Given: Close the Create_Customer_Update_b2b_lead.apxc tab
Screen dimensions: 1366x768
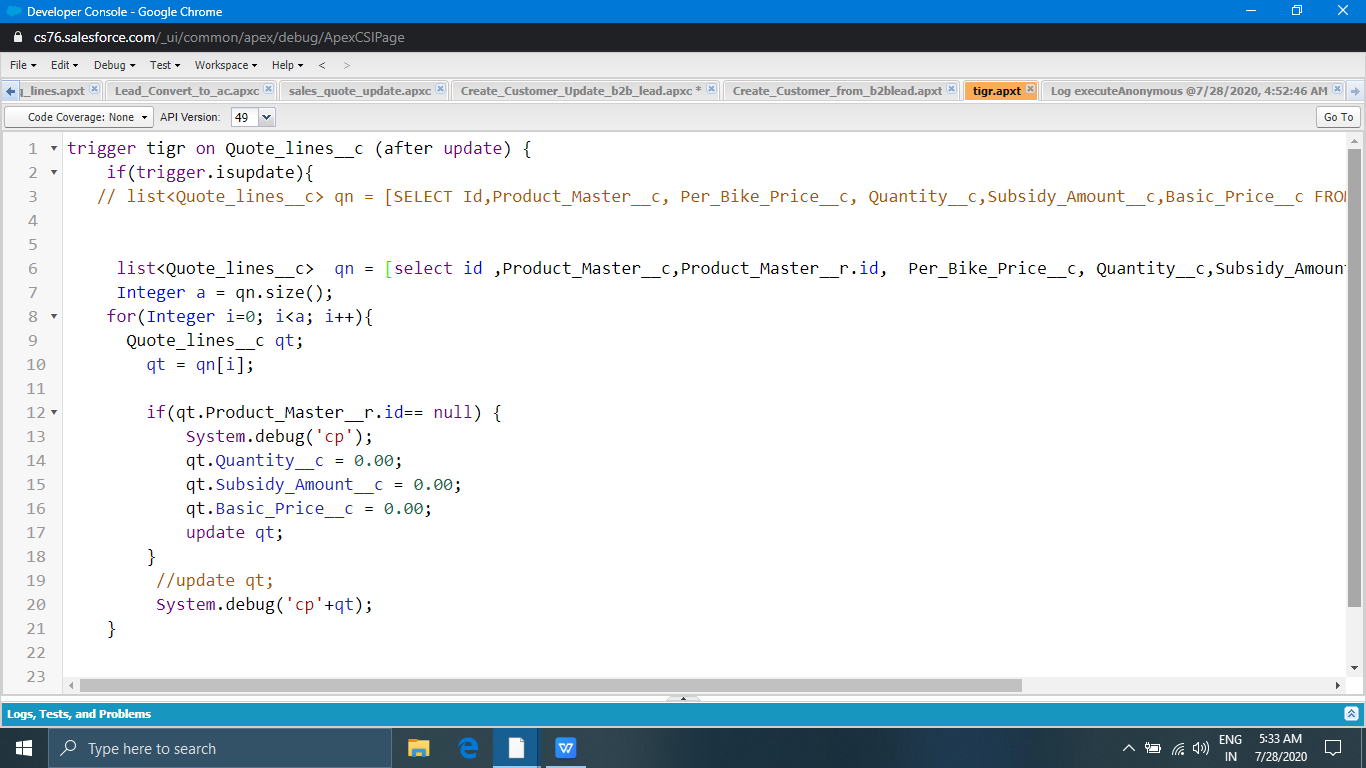Looking at the screenshot, I should [712, 90].
